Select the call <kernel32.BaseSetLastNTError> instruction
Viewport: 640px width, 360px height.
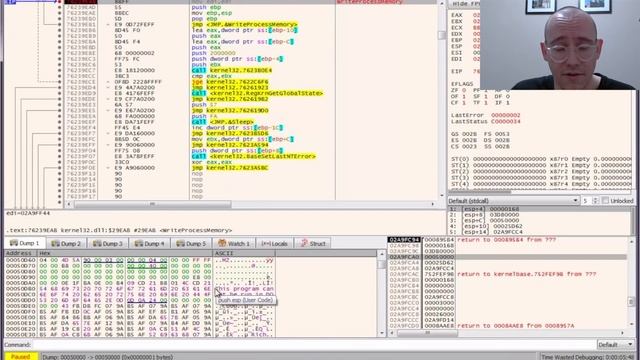point(253,156)
